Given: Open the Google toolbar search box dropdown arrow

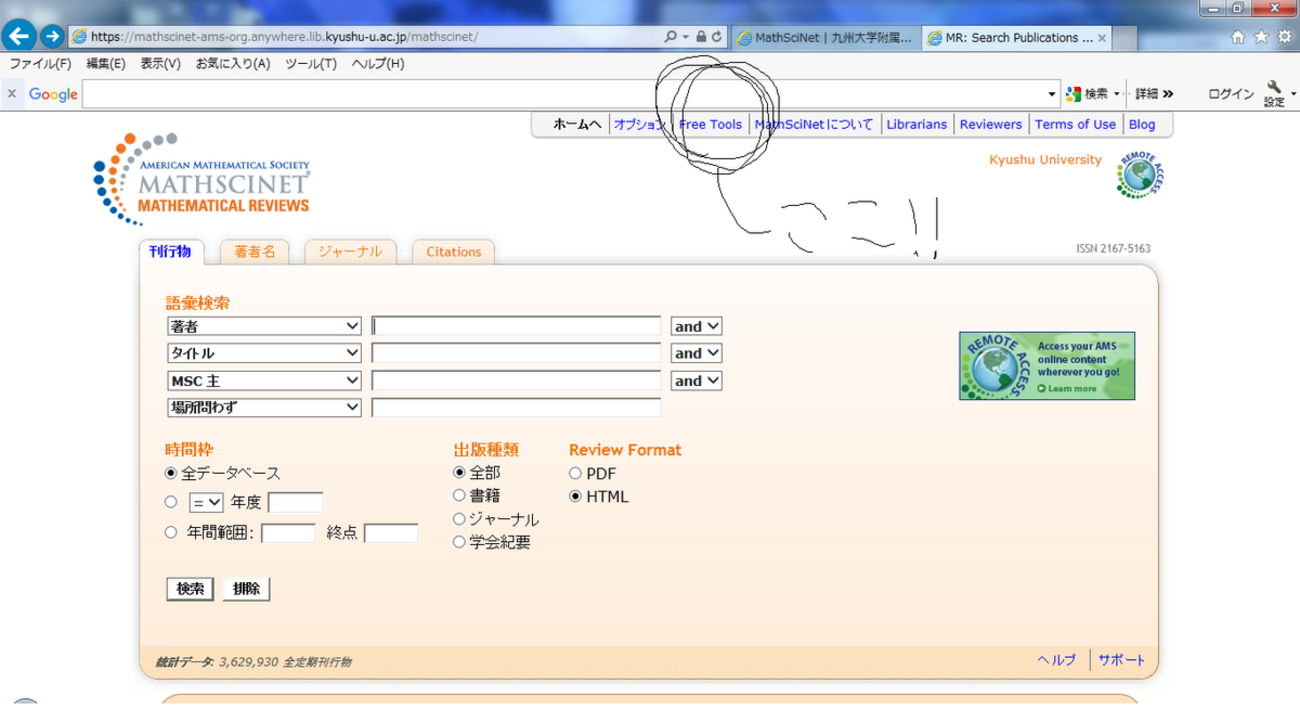Looking at the screenshot, I should 1052,94.
